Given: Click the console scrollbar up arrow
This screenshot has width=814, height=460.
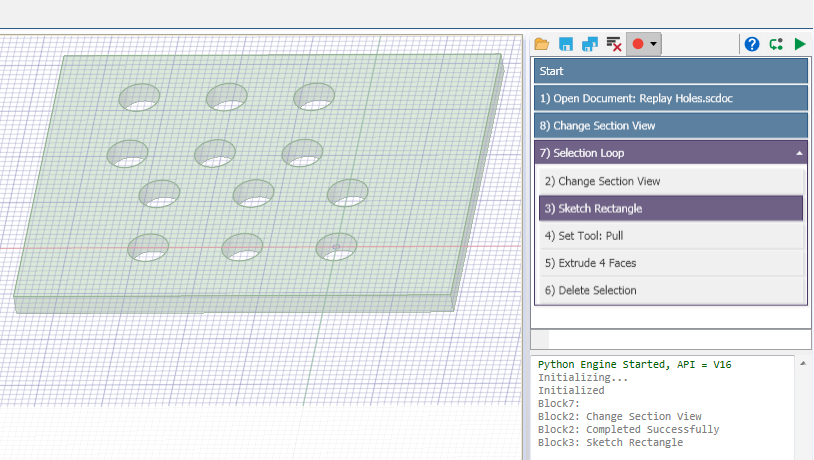Looking at the screenshot, I should click(x=803, y=363).
